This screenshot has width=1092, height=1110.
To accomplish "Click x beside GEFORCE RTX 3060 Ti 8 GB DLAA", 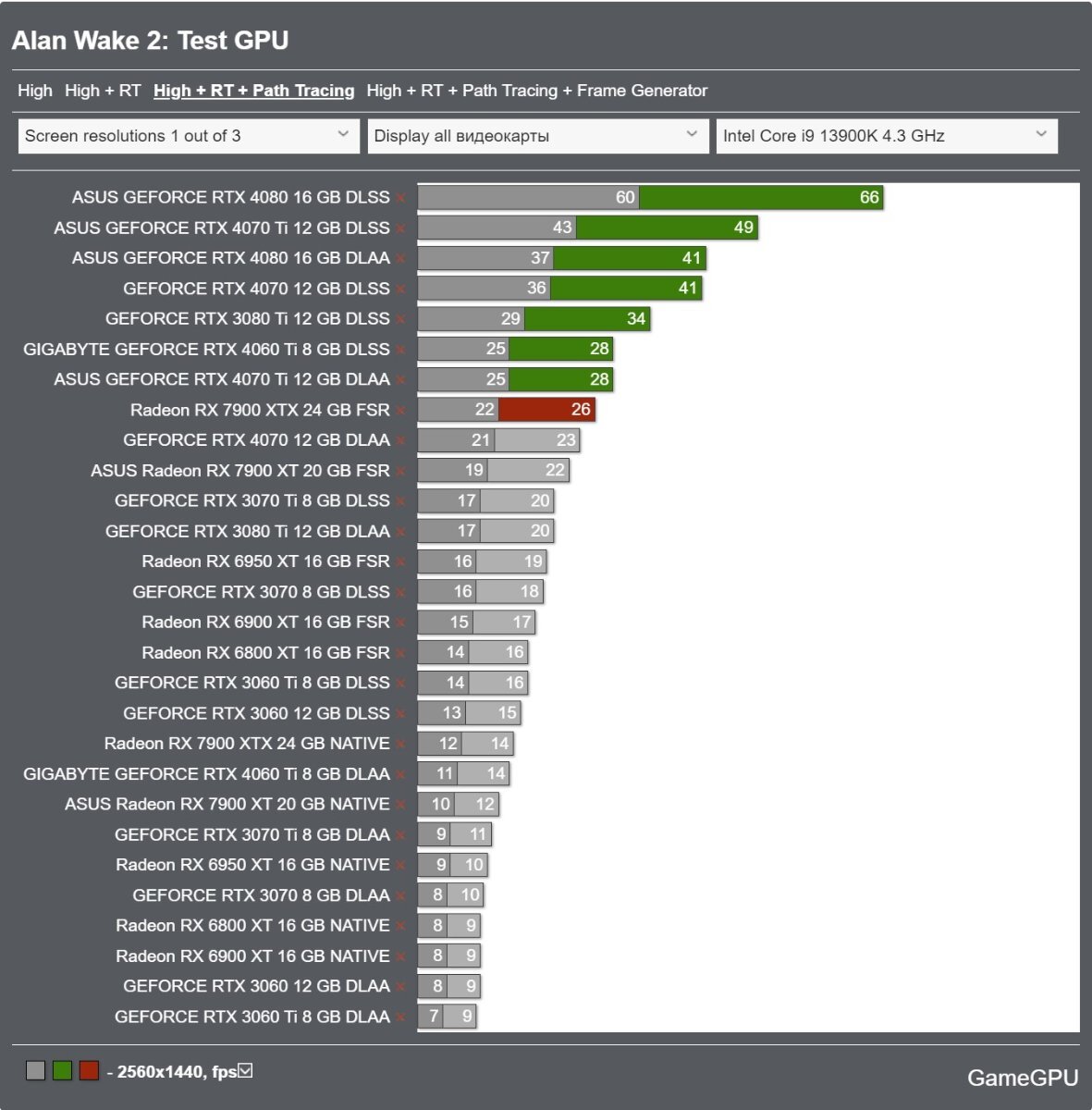I will pyautogui.click(x=400, y=1017).
